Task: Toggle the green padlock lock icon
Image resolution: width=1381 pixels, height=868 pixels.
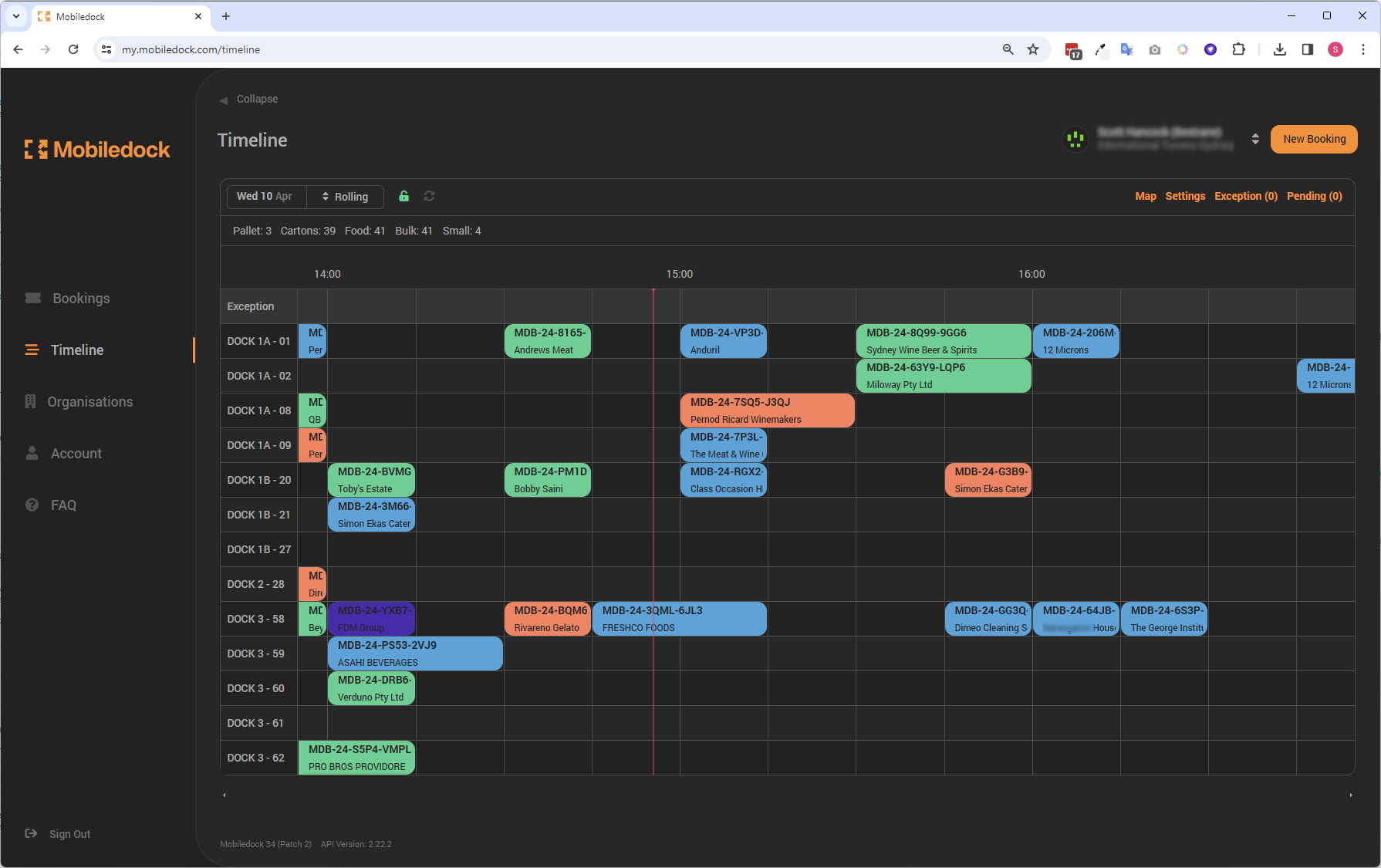Action: [x=403, y=196]
